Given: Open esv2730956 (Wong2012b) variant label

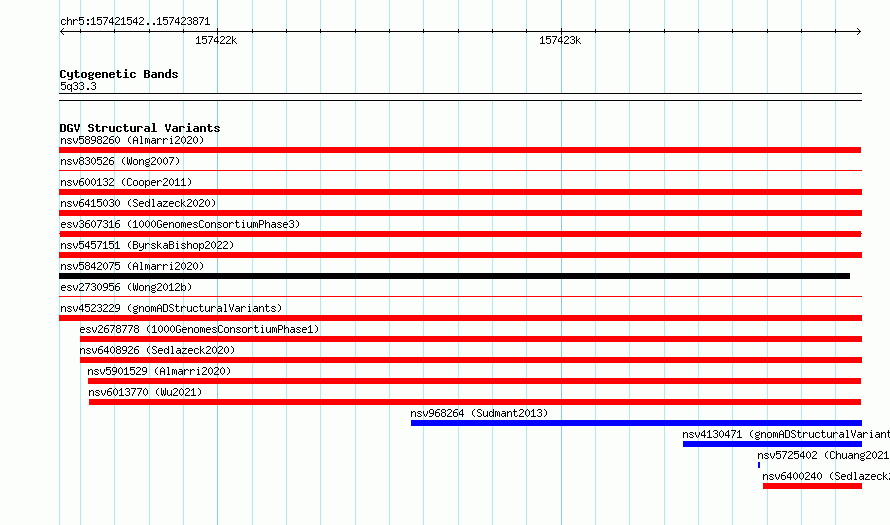Looking at the screenshot, I should coord(126,287).
